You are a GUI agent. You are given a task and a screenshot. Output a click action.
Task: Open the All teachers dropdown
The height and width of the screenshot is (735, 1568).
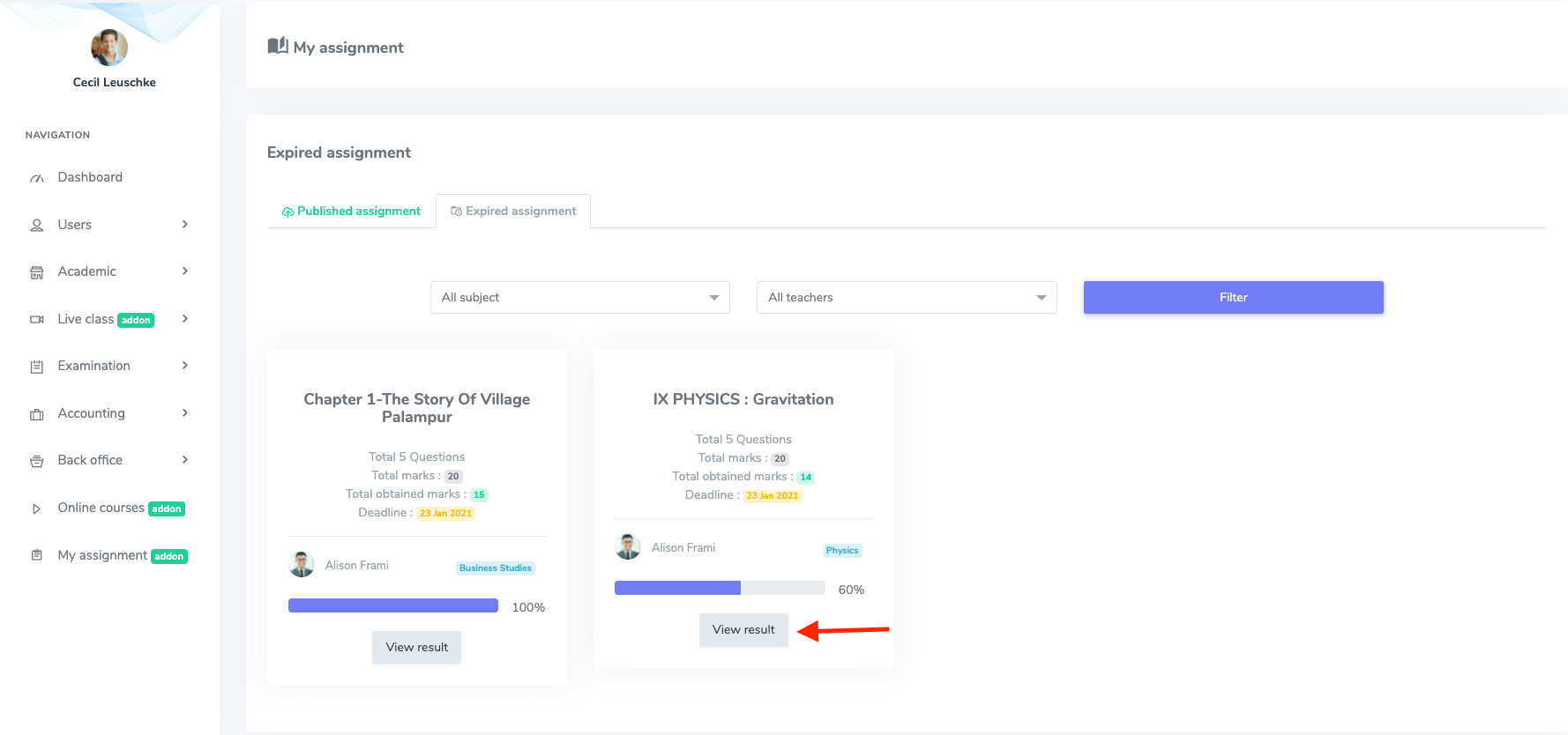pyautogui.click(x=906, y=298)
